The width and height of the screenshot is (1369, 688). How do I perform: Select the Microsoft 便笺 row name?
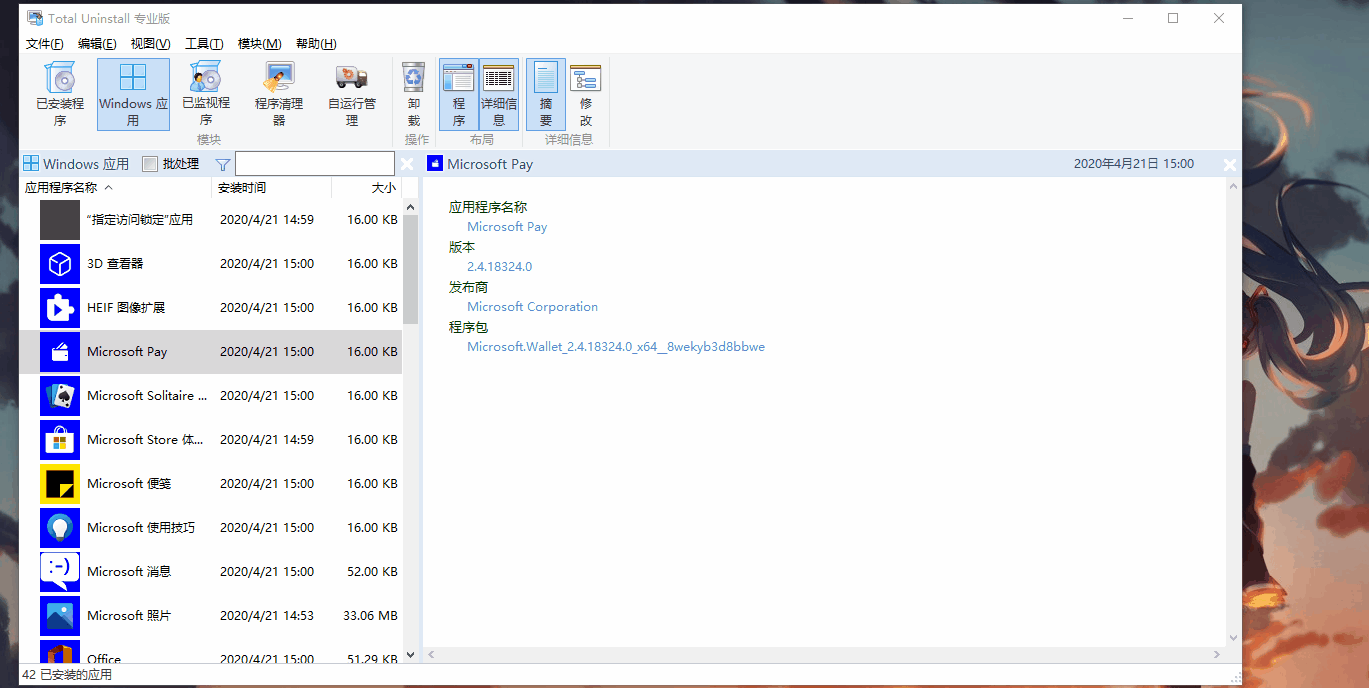(x=129, y=484)
